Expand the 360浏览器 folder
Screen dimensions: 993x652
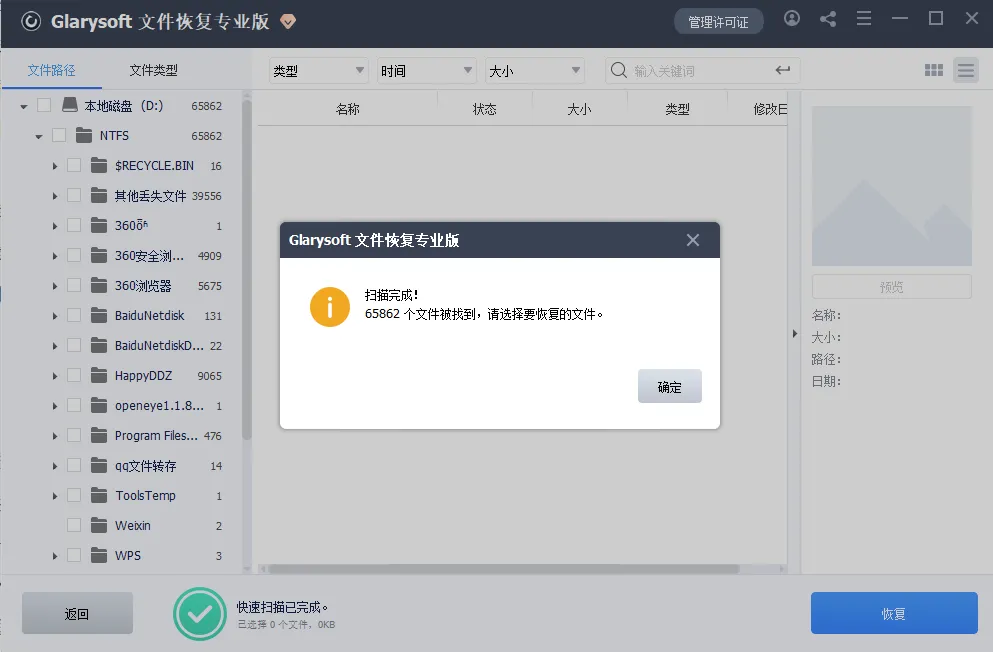54,286
